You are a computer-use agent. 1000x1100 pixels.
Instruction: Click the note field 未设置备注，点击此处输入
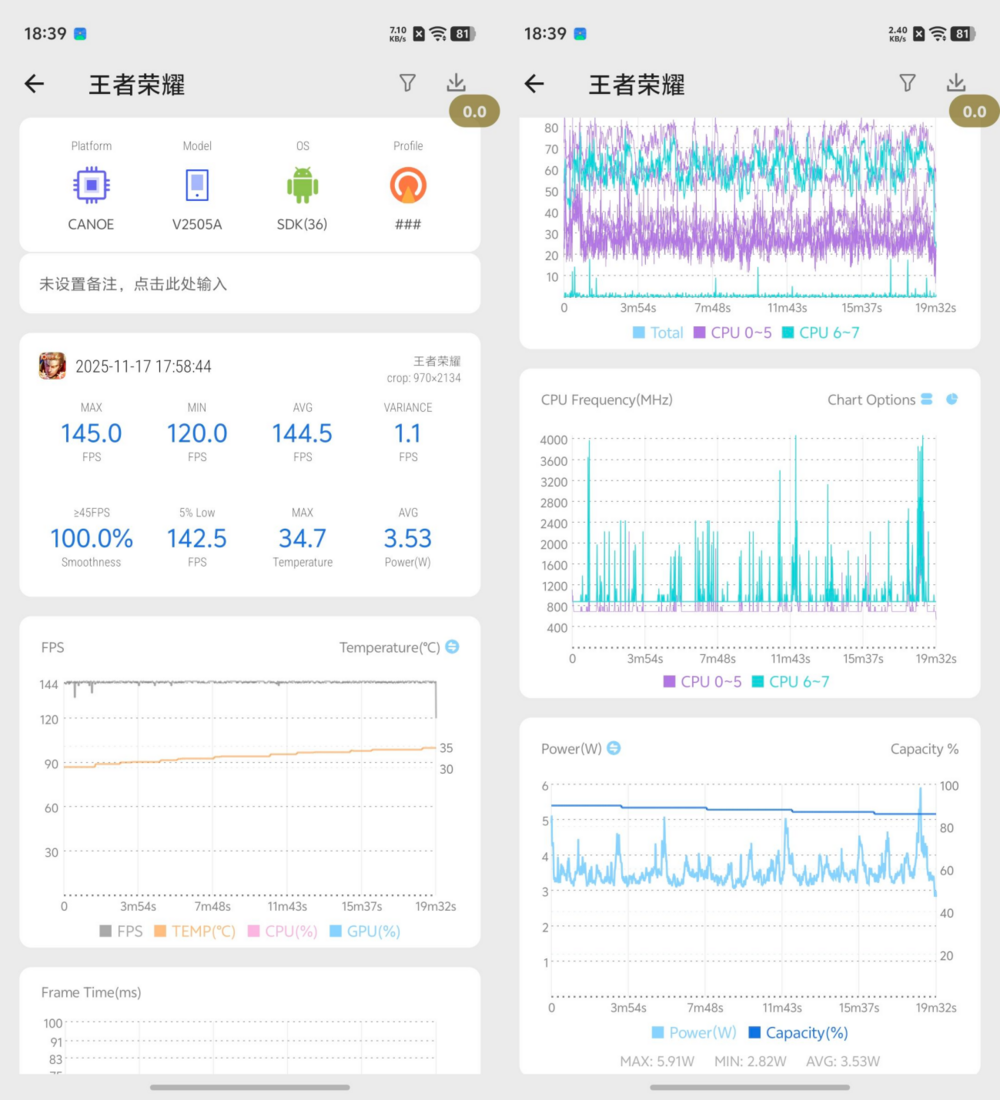click(x=133, y=284)
